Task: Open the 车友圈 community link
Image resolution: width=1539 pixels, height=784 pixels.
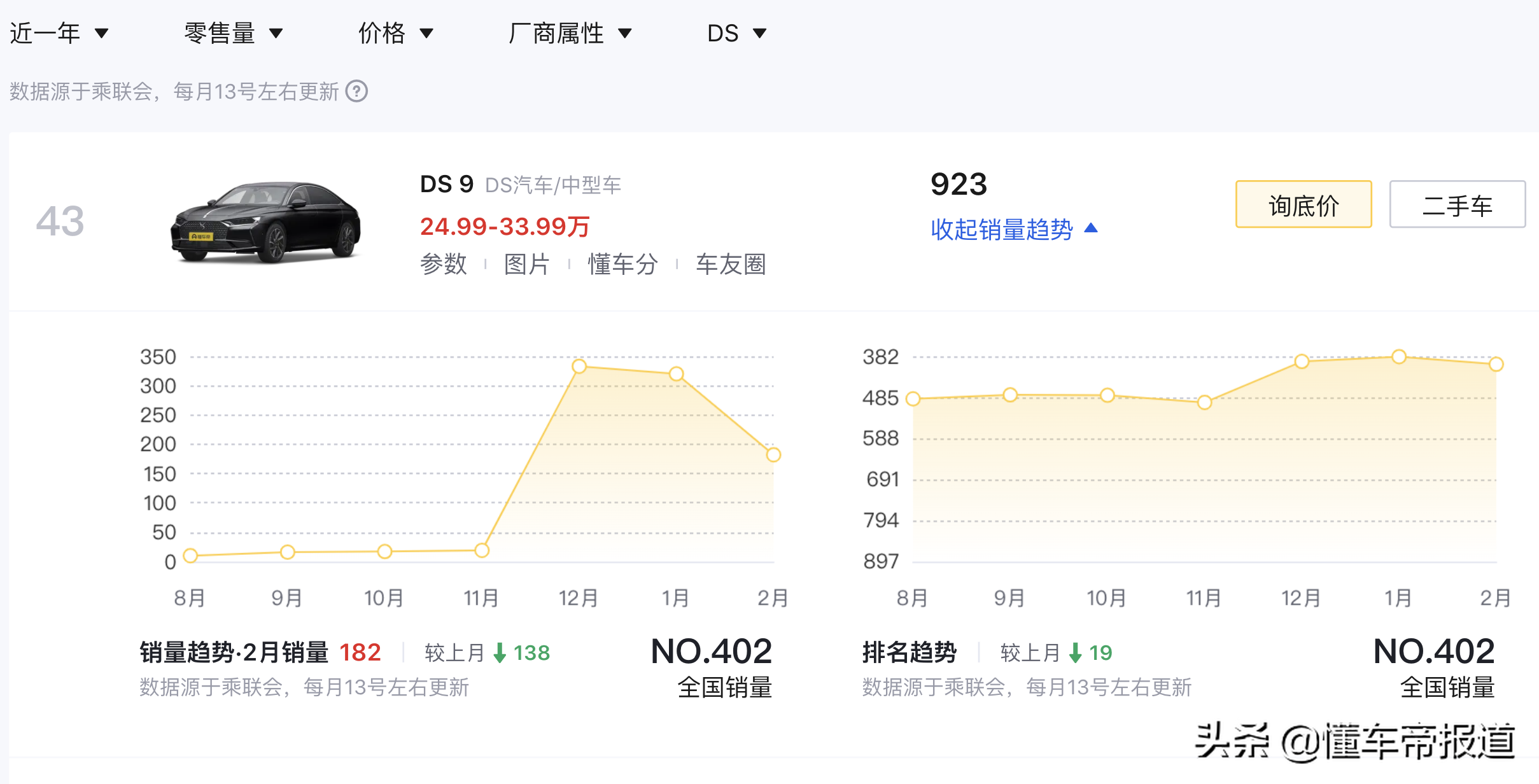Action: pos(731,264)
